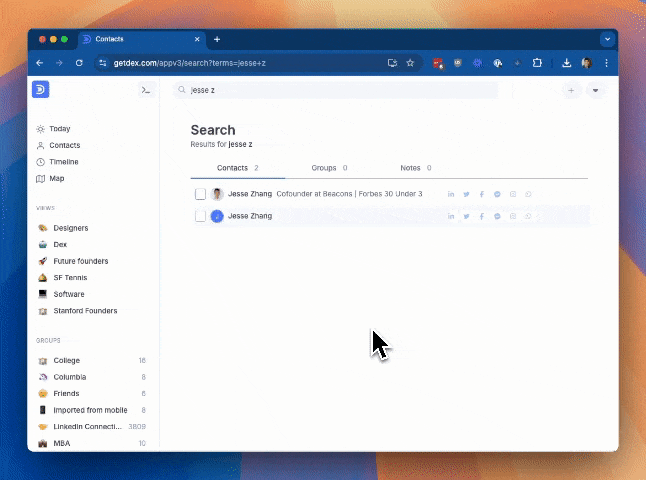646x480 pixels.
Task: Open LinkedIn icon for first Jesse Zhang
Action: pos(451,194)
